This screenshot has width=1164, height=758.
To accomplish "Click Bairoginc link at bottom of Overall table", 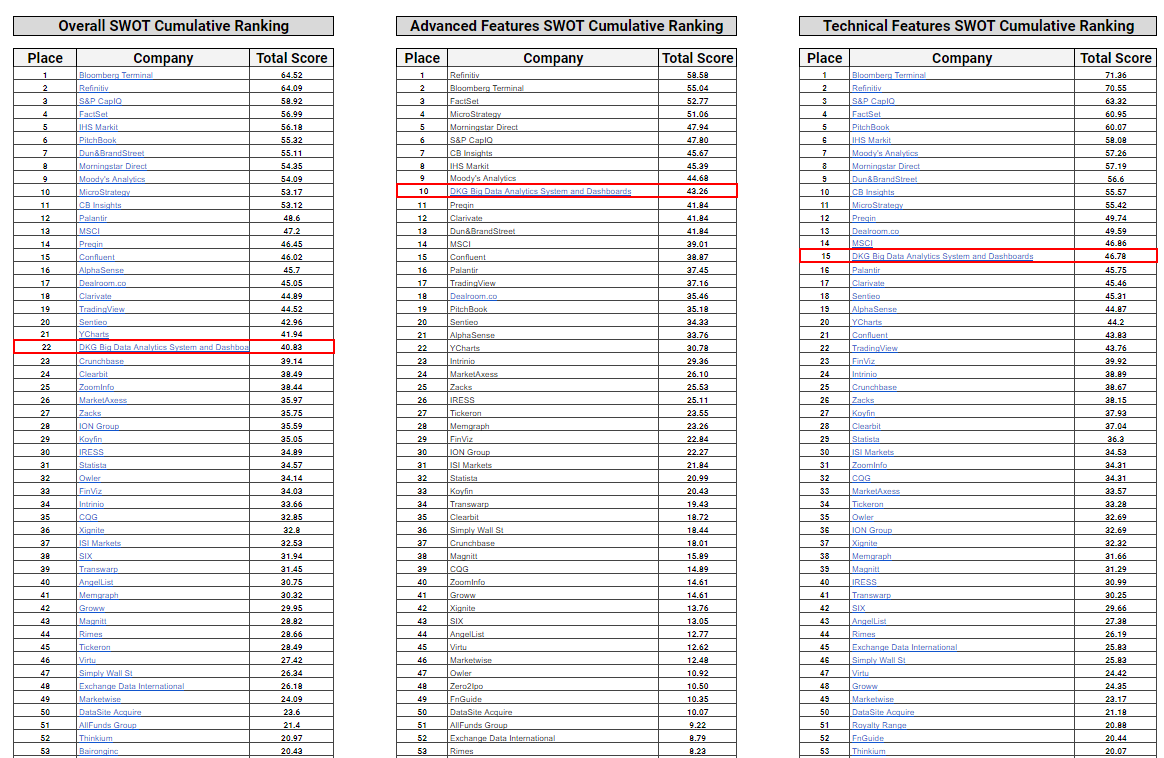I will point(98,751).
